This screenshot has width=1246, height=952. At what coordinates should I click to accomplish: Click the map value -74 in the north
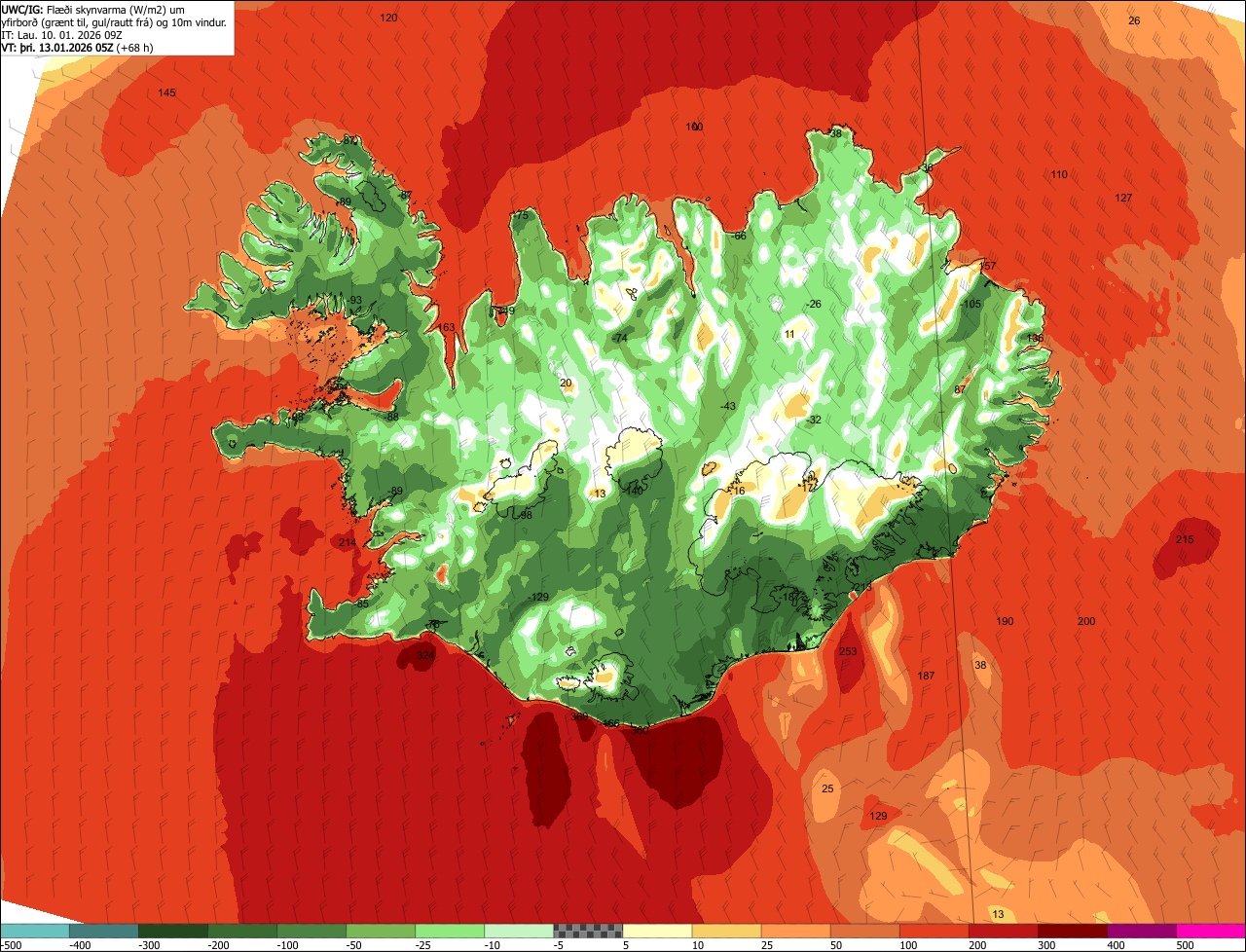pyautogui.click(x=620, y=338)
